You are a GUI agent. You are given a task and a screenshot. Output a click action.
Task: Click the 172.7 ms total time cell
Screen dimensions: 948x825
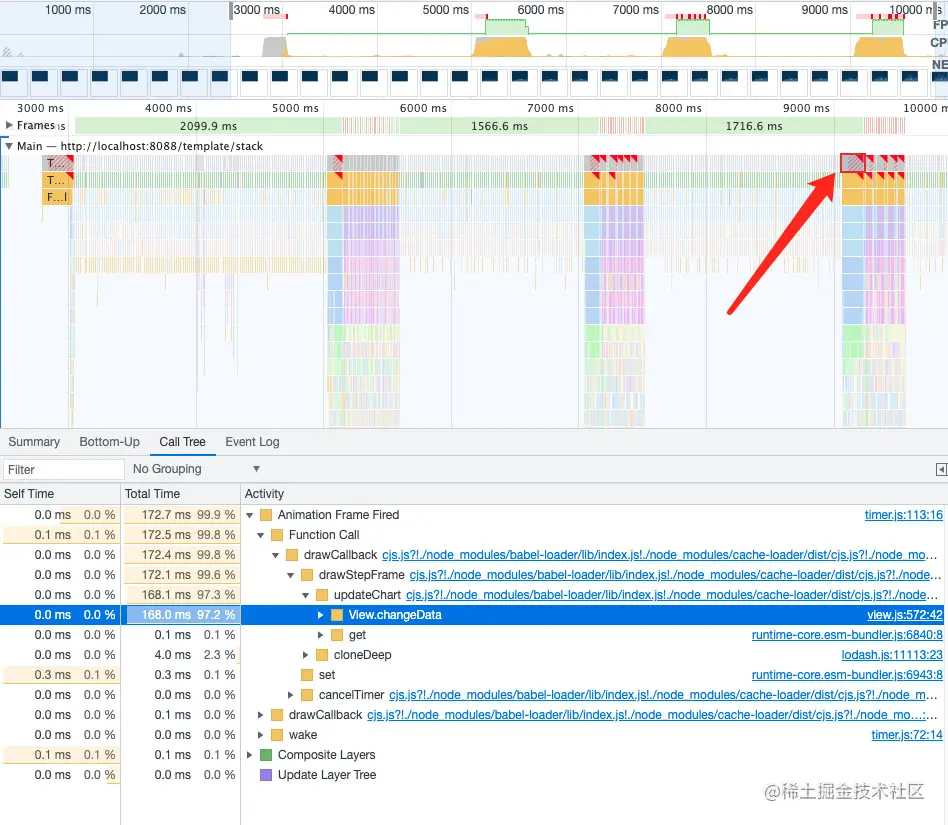coord(180,515)
